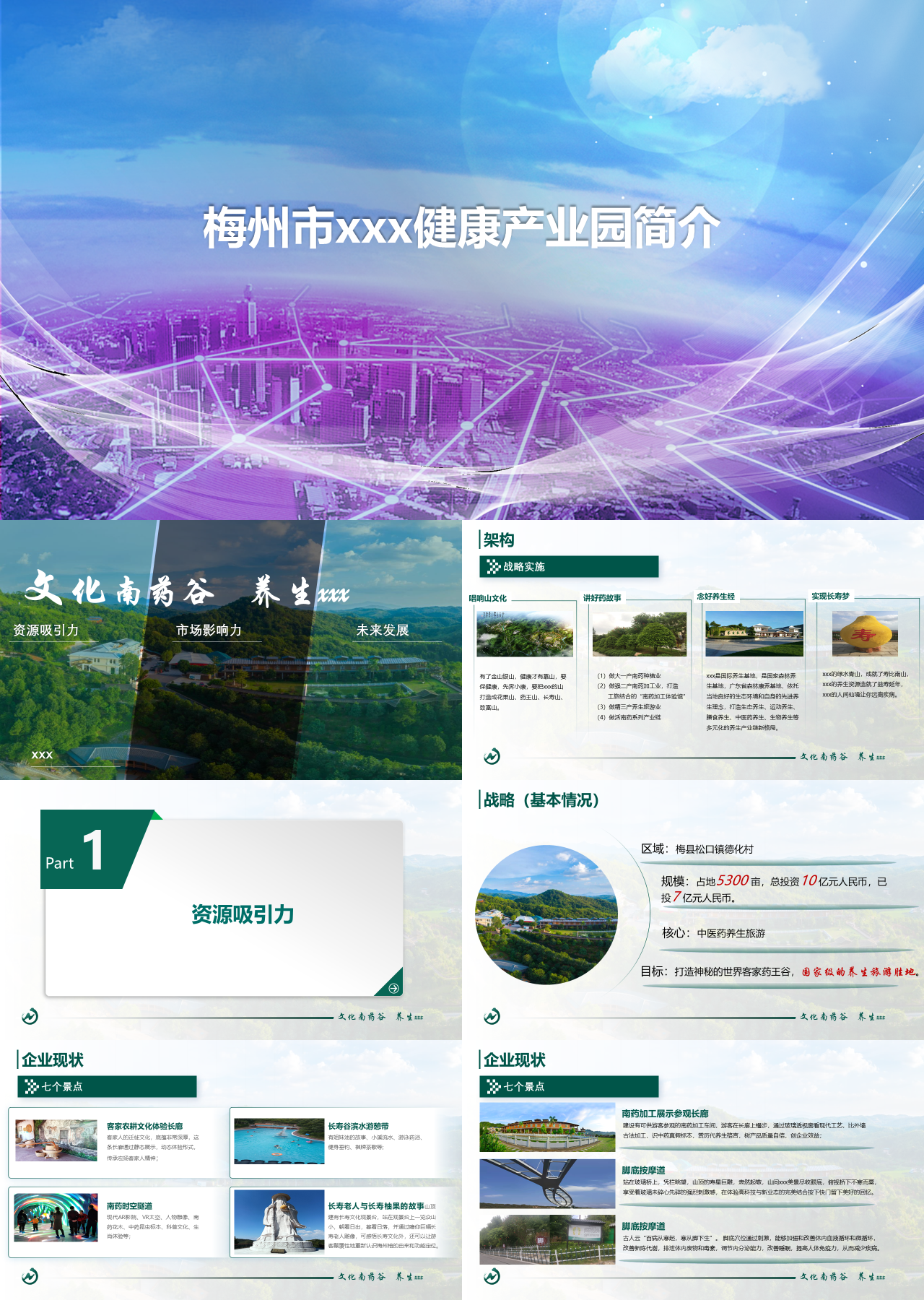The image size is (924, 1300).
Task: Click the 战略（基本情况）heading
Action: coord(541,800)
